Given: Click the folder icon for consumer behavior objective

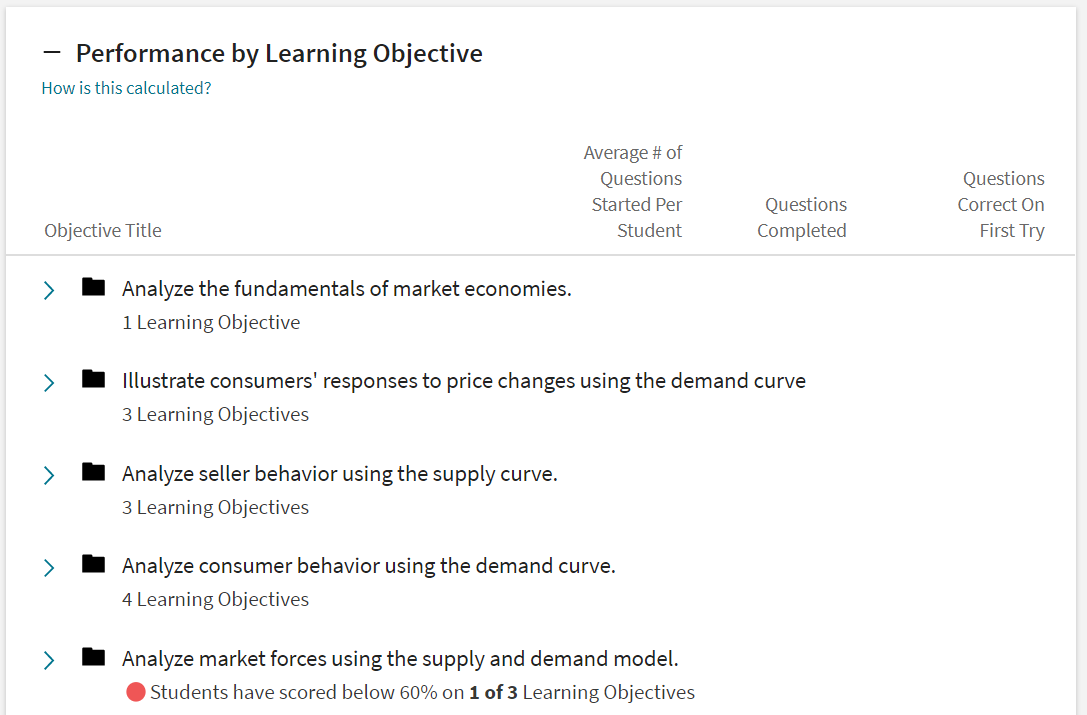Looking at the screenshot, I should (x=92, y=564).
